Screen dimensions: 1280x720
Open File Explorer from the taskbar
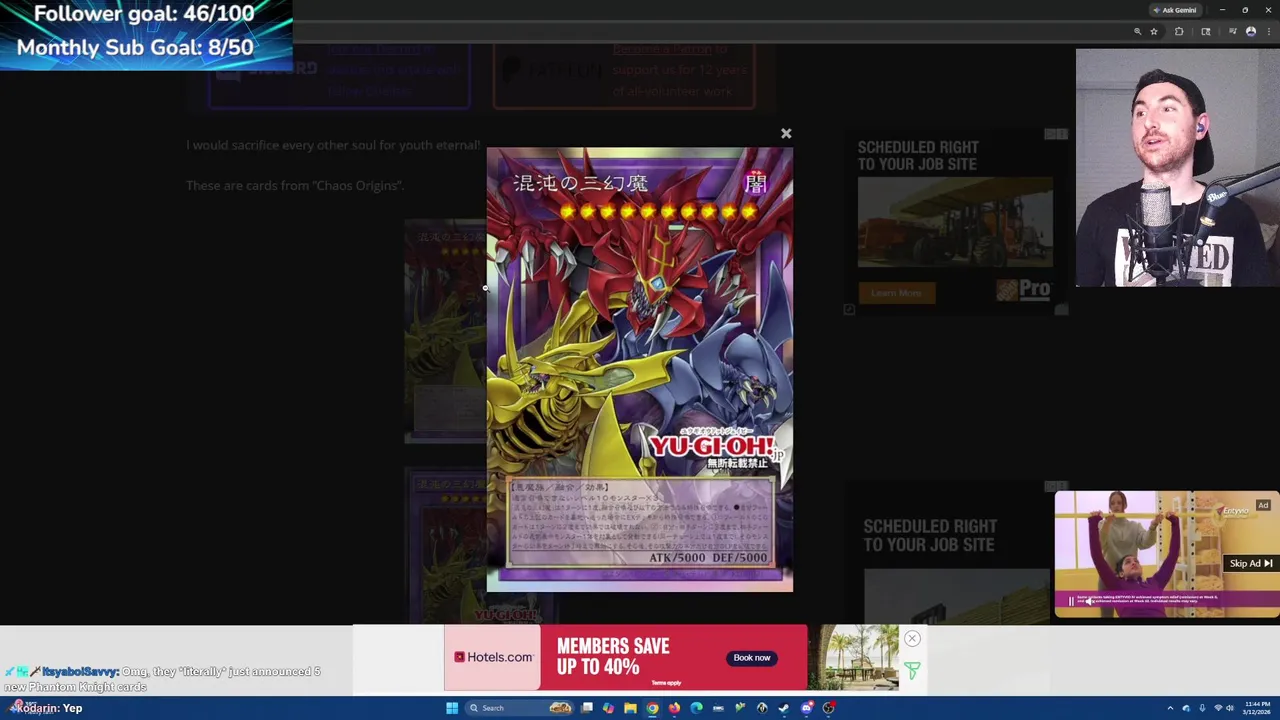point(630,708)
